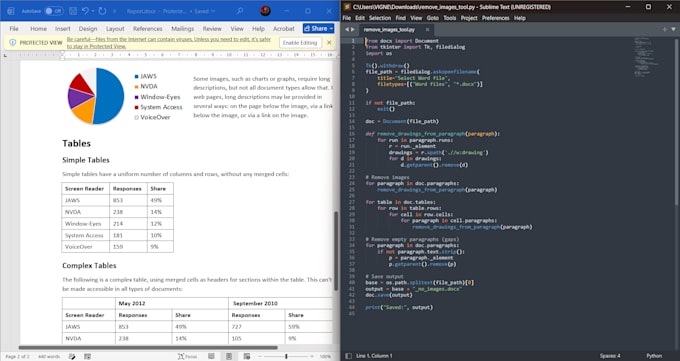
Task: Click the new tab plus icon in Sublime
Action: pos(664,30)
